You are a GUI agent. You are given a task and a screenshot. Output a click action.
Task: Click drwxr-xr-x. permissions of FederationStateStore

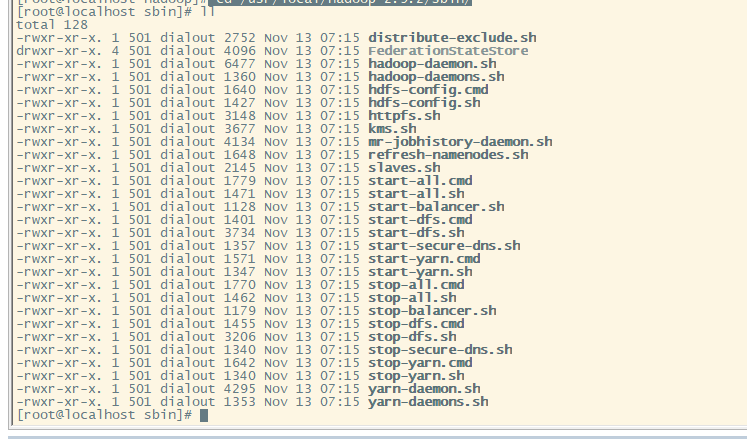coord(59,51)
